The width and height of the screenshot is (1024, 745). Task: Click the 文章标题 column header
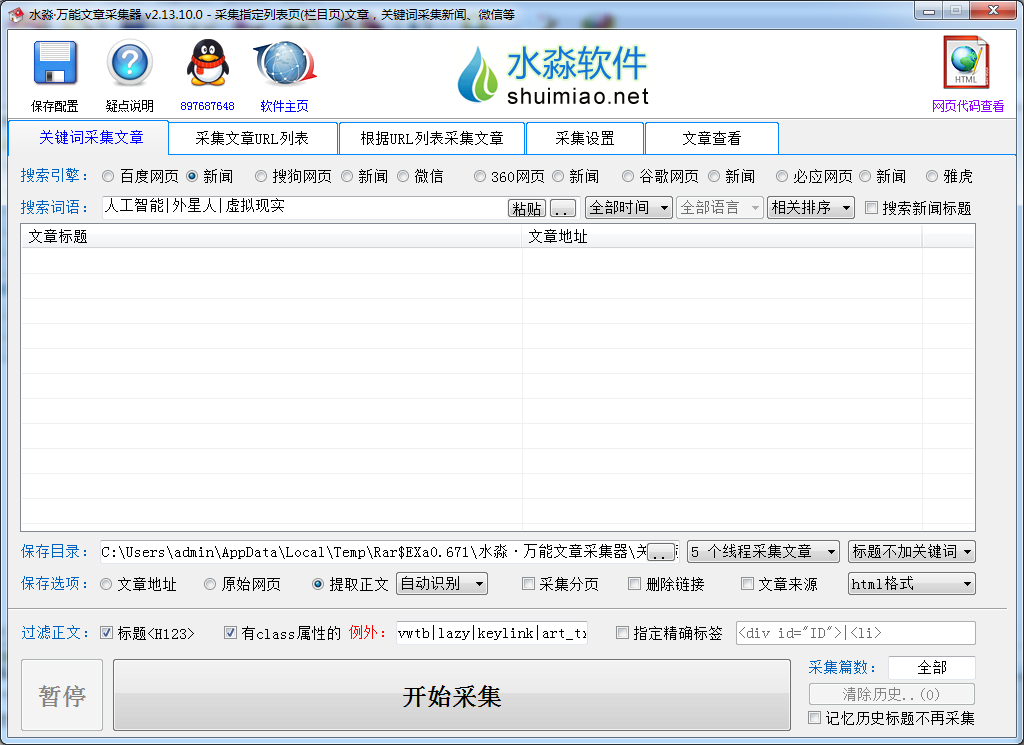(272, 236)
